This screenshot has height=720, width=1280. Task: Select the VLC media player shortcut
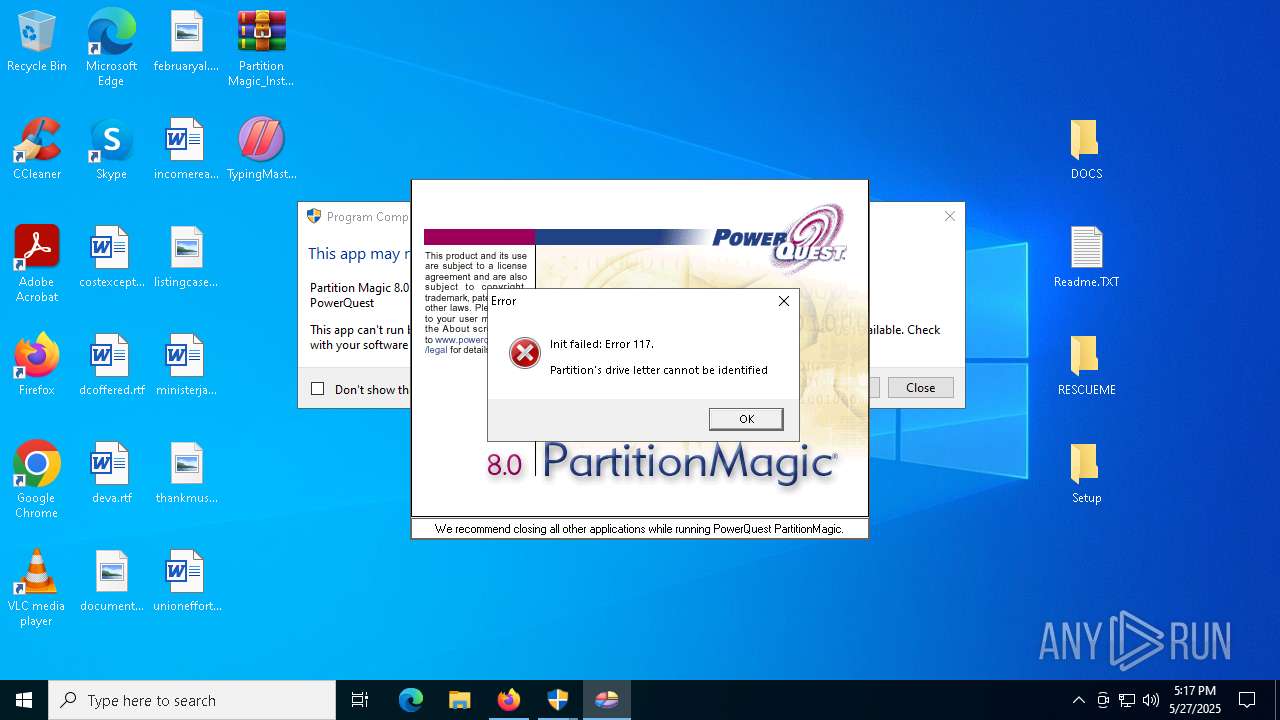click(37, 588)
